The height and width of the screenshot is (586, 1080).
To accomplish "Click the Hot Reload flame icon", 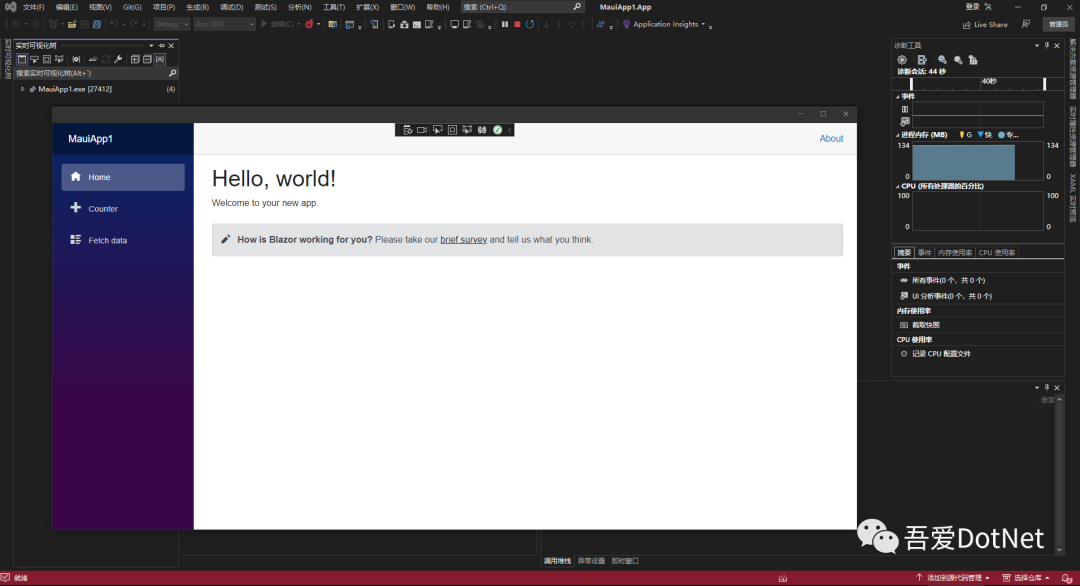I will 309,24.
